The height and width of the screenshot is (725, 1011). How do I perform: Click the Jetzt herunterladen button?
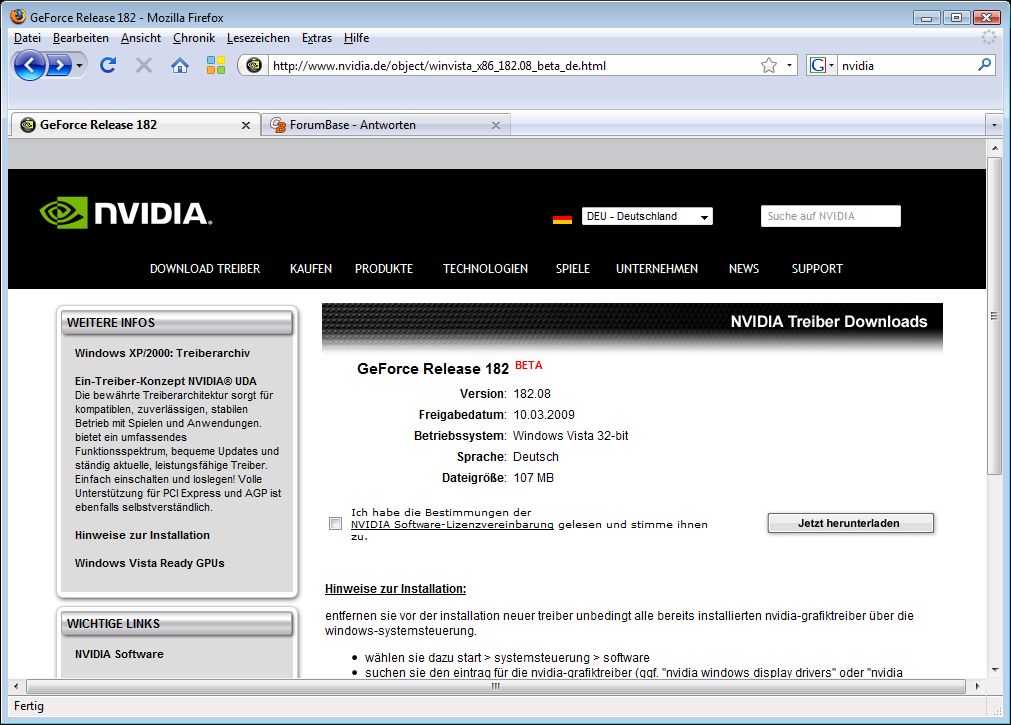[x=850, y=523]
